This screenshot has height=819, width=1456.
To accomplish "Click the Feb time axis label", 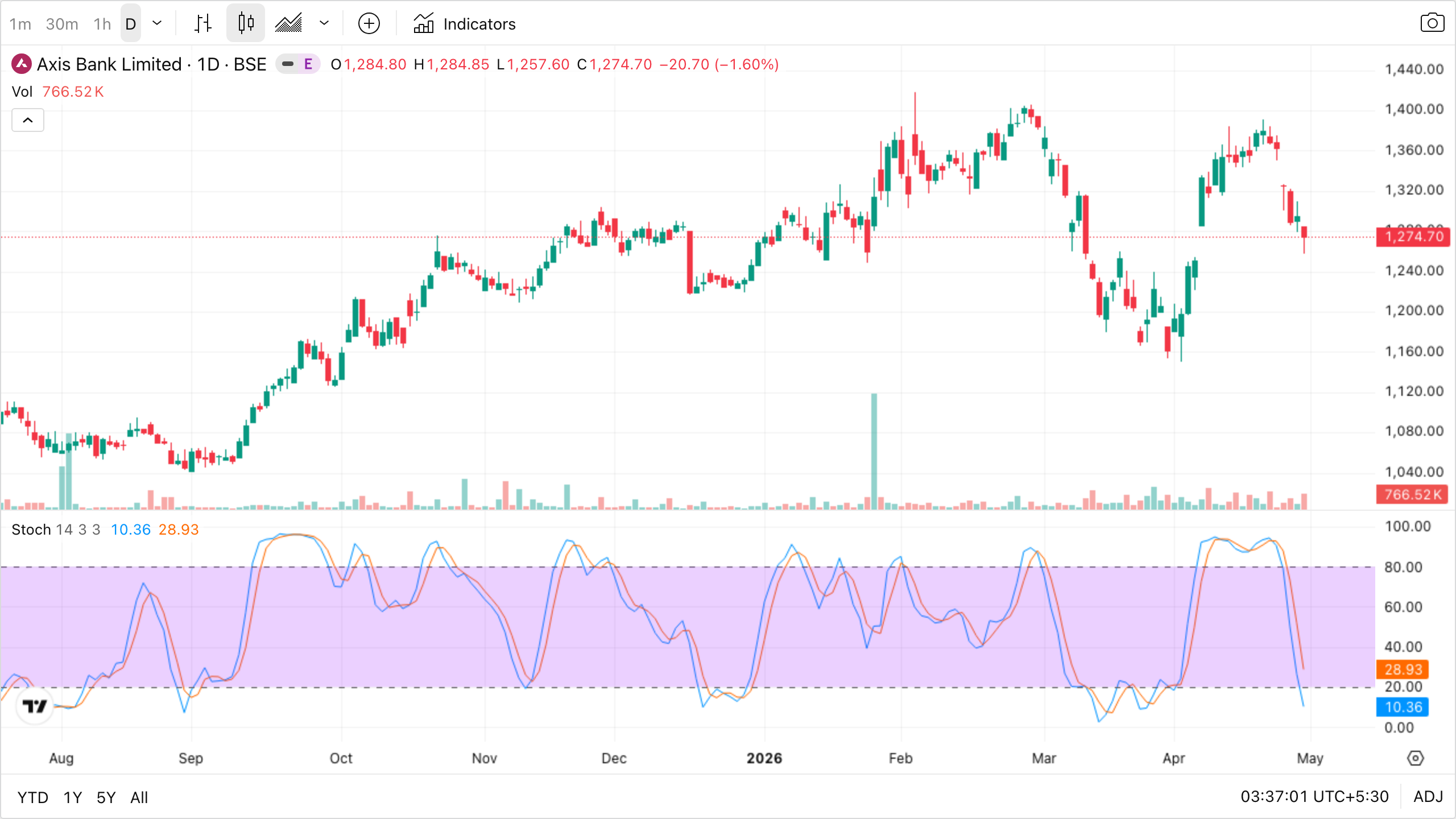I will tap(901, 758).
